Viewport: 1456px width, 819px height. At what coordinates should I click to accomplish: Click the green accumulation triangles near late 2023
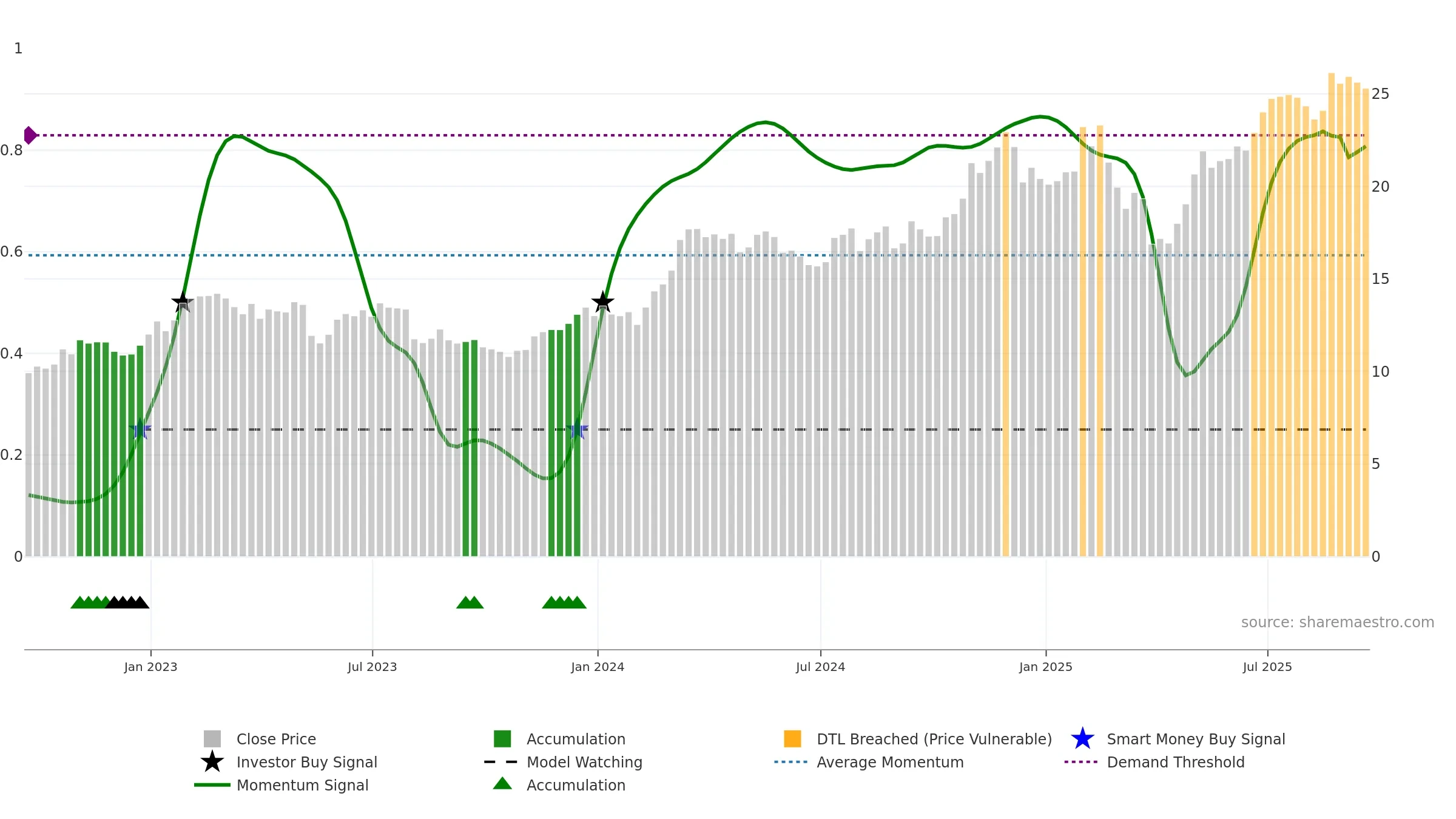pos(564,602)
